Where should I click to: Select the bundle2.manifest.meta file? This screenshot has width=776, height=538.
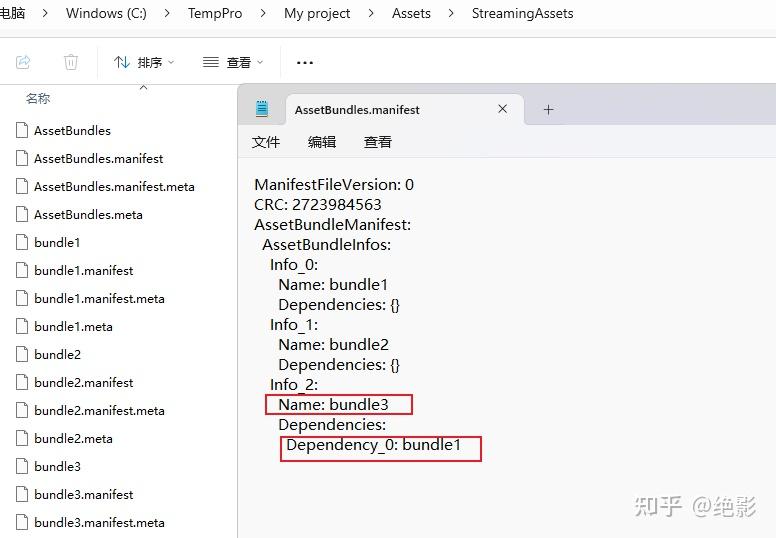(99, 410)
